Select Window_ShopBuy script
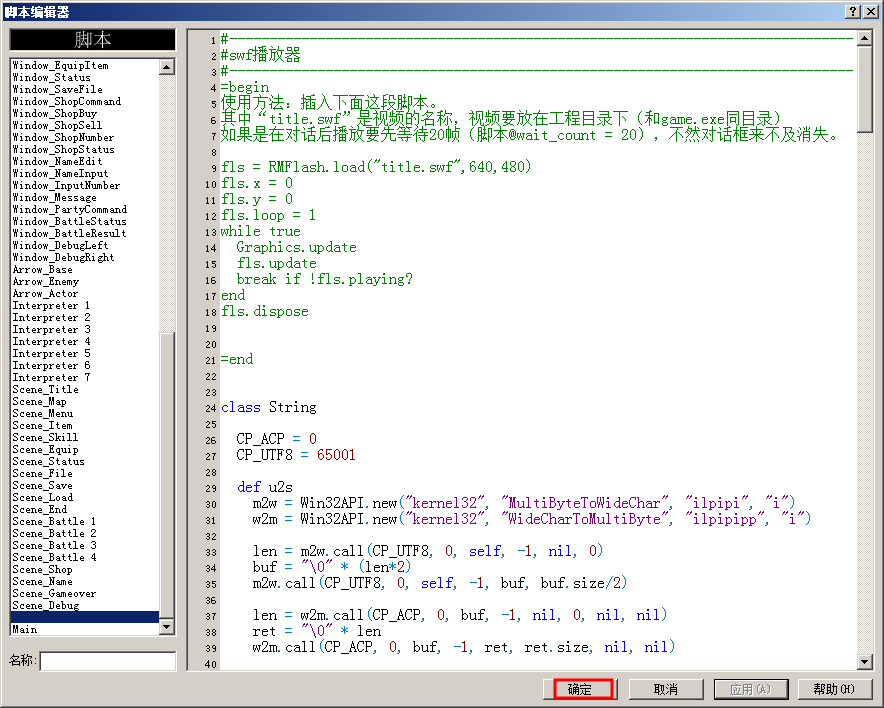 coord(55,113)
